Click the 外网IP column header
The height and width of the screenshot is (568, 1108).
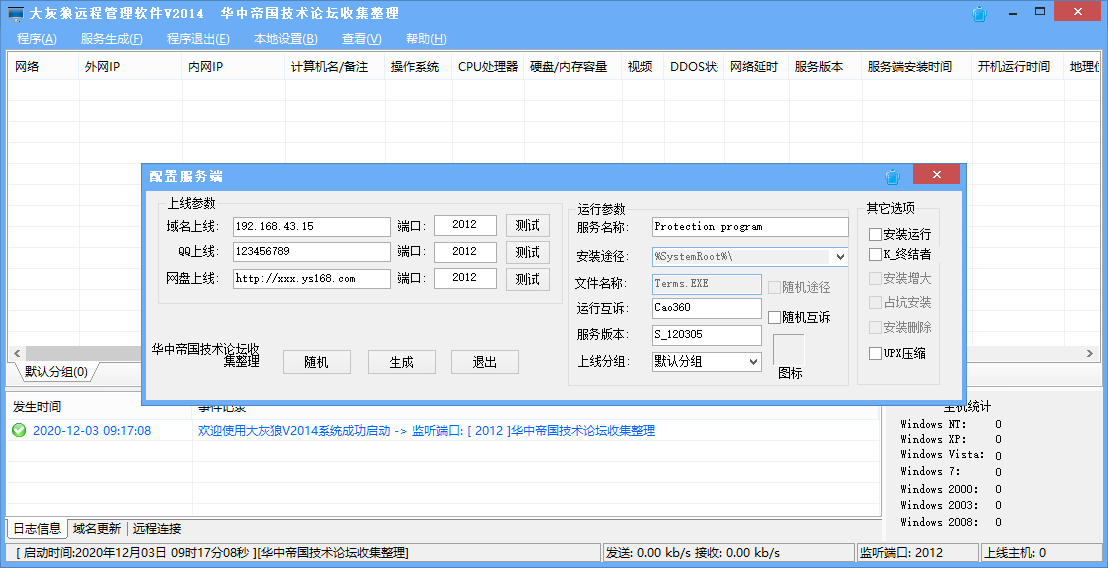tap(131, 66)
